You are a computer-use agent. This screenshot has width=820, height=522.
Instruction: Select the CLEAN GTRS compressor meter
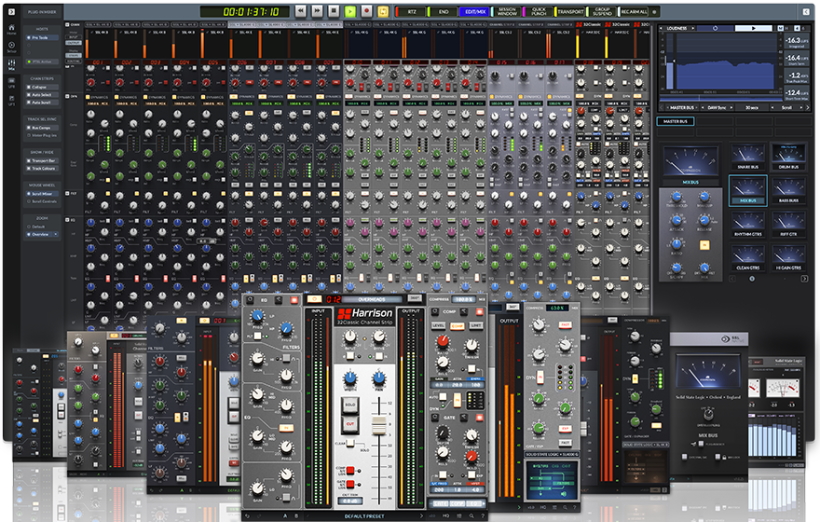(x=748, y=257)
